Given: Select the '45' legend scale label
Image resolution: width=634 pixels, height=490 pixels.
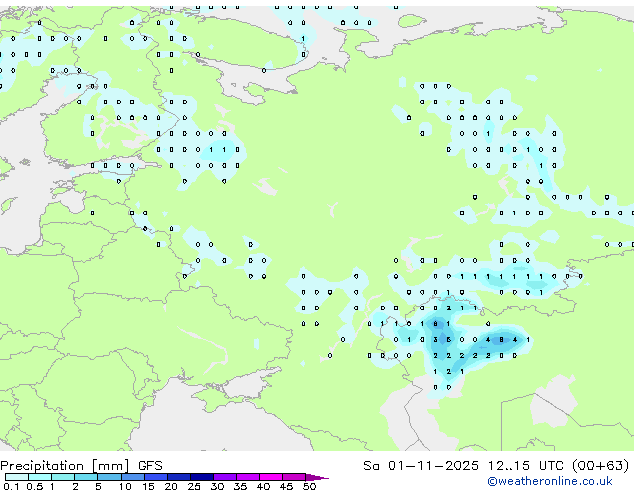Looking at the screenshot, I should click(286, 486).
